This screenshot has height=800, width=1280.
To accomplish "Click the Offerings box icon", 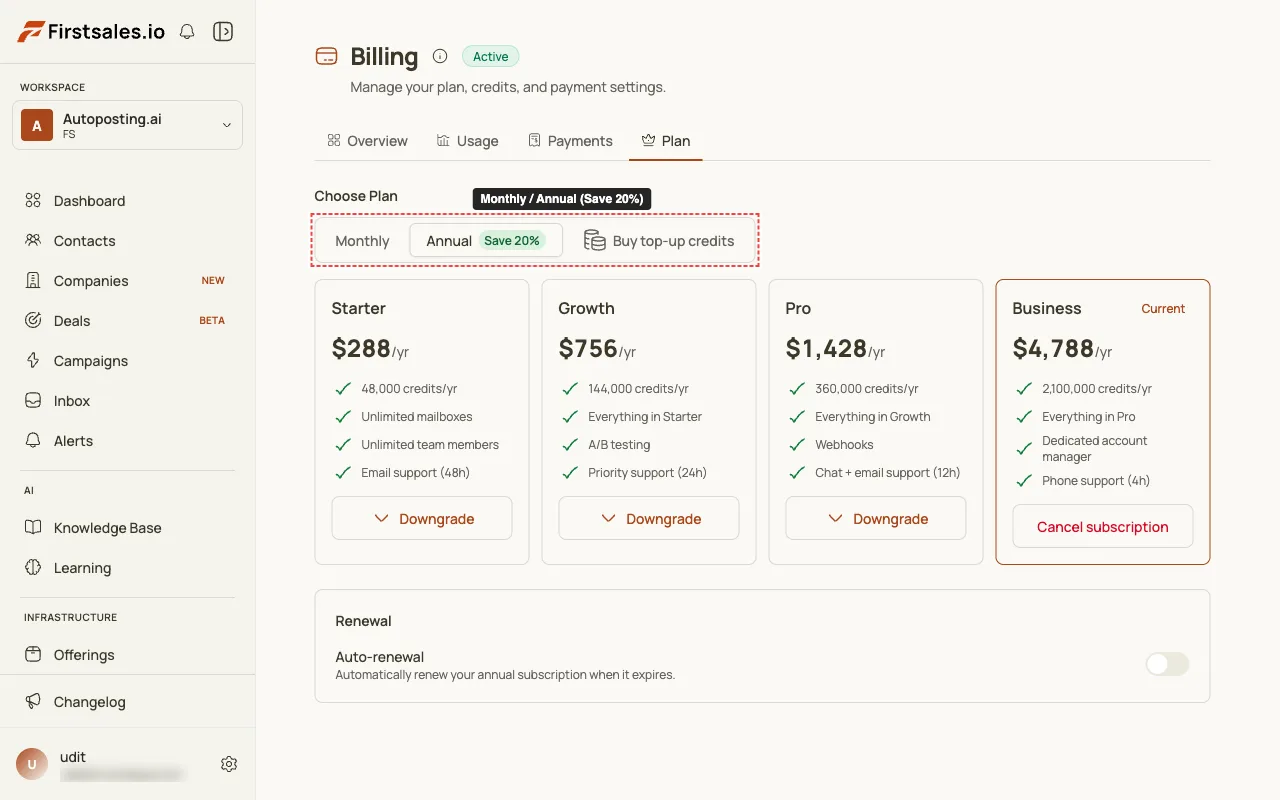I will (x=33, y=655).
